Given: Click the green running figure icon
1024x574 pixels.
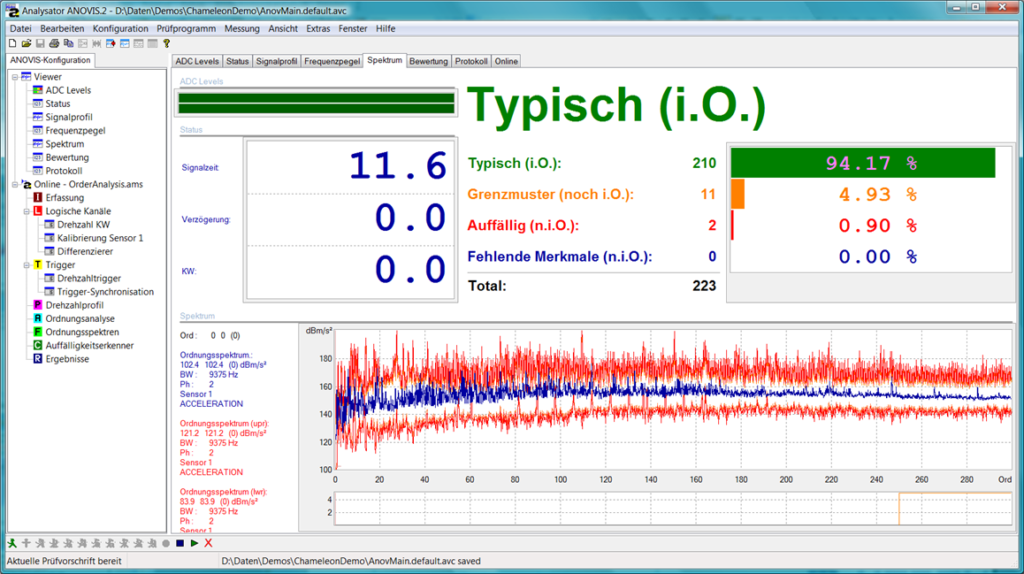Looking at the screenshot, I should click(x=11, y=543).
